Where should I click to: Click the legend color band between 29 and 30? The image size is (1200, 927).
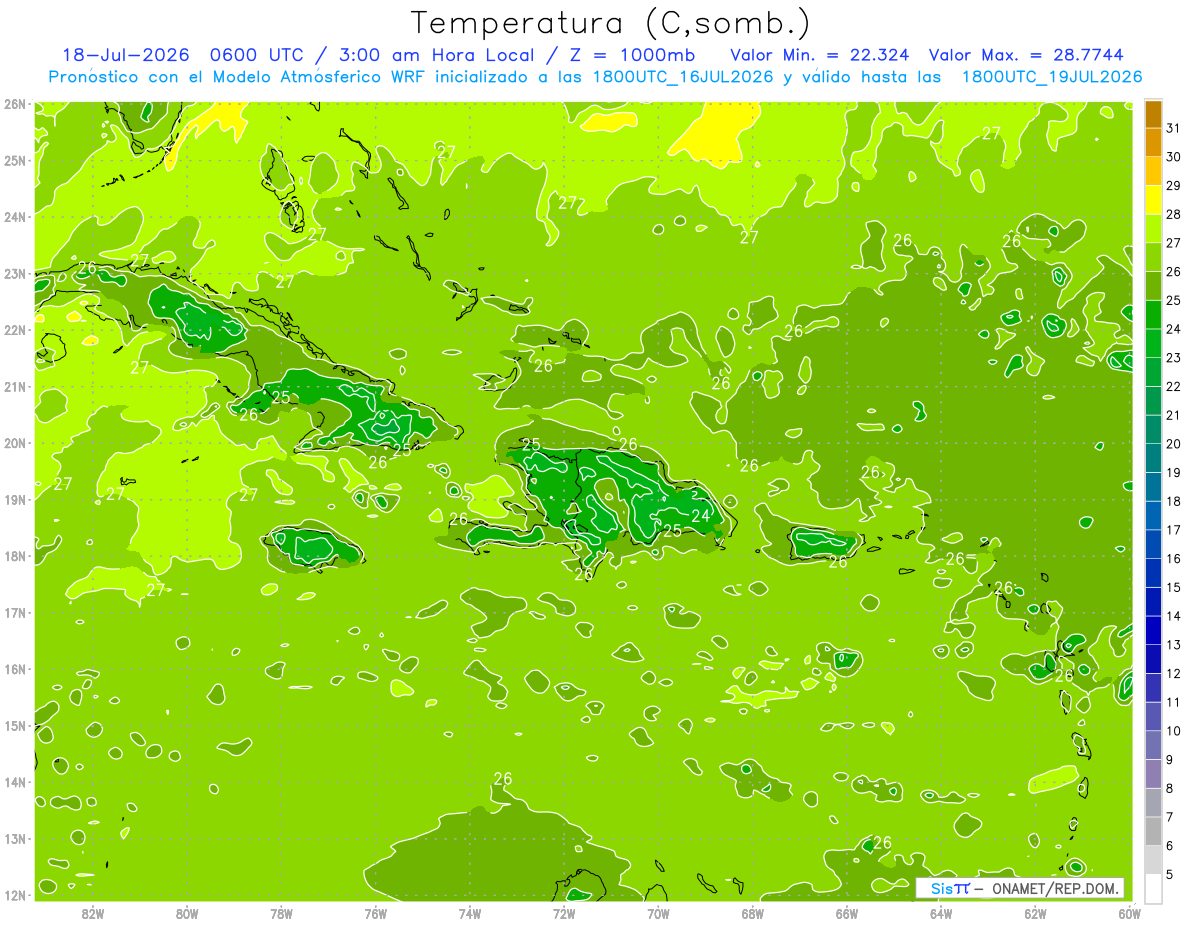[x=1154, y=171]
